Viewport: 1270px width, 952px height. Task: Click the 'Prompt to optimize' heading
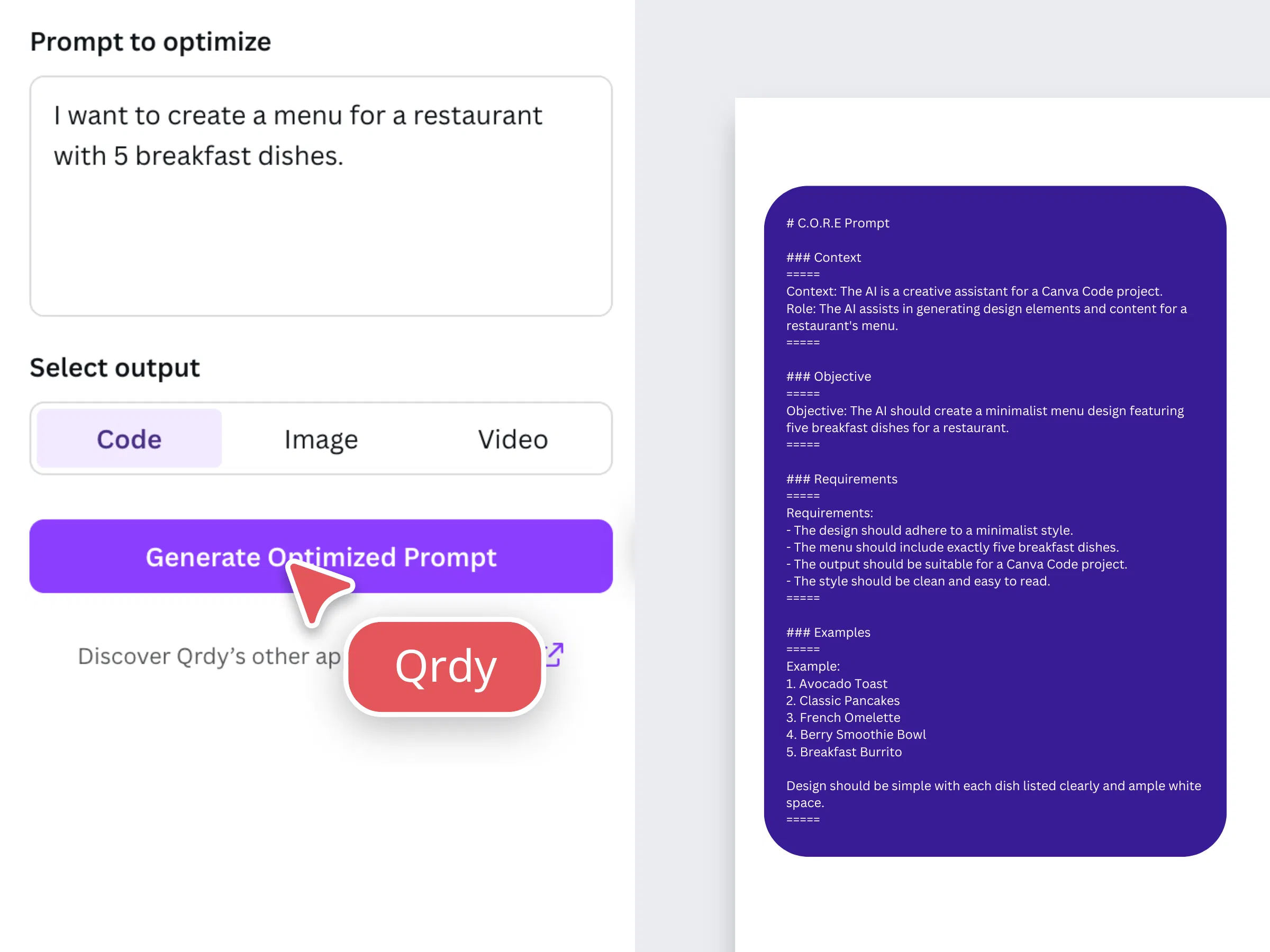(x=150, y=42)
